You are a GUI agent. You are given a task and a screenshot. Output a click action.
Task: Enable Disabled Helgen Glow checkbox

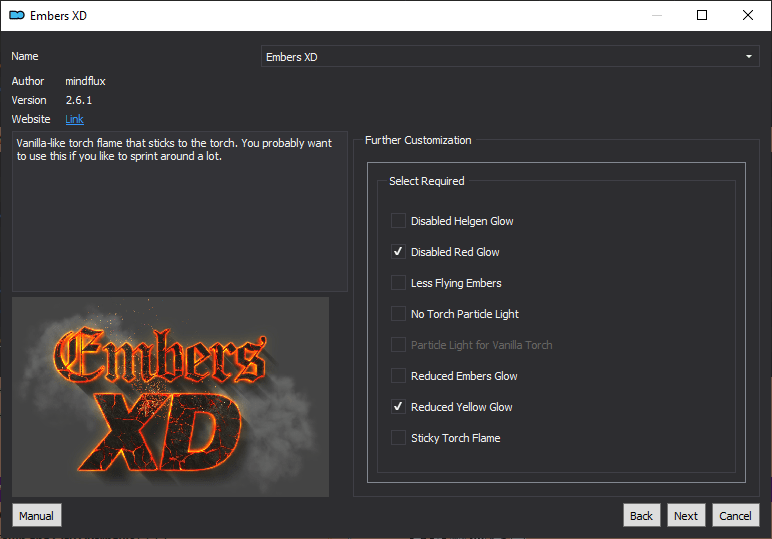tap(398, 221)
